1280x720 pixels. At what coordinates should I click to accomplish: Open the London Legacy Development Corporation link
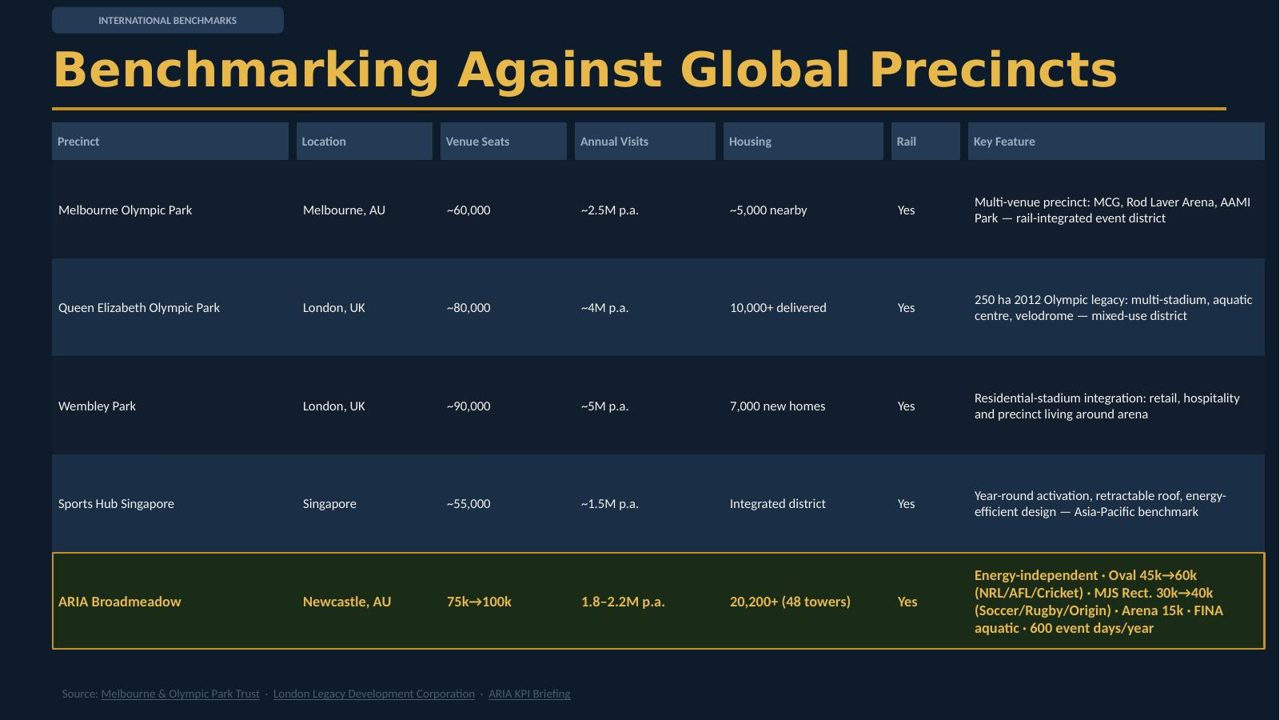[x=374, y=694]
